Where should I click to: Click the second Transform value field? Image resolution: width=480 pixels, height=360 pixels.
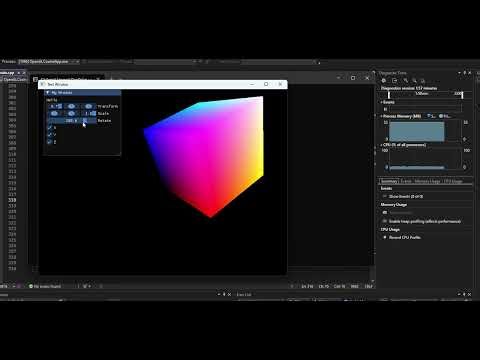point(71,106)
